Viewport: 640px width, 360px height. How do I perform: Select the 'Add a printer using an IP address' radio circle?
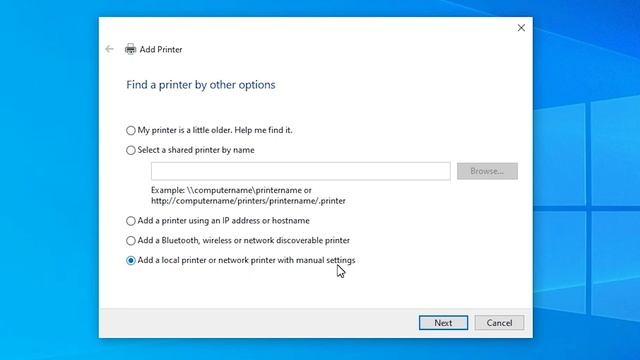point(131,221)
